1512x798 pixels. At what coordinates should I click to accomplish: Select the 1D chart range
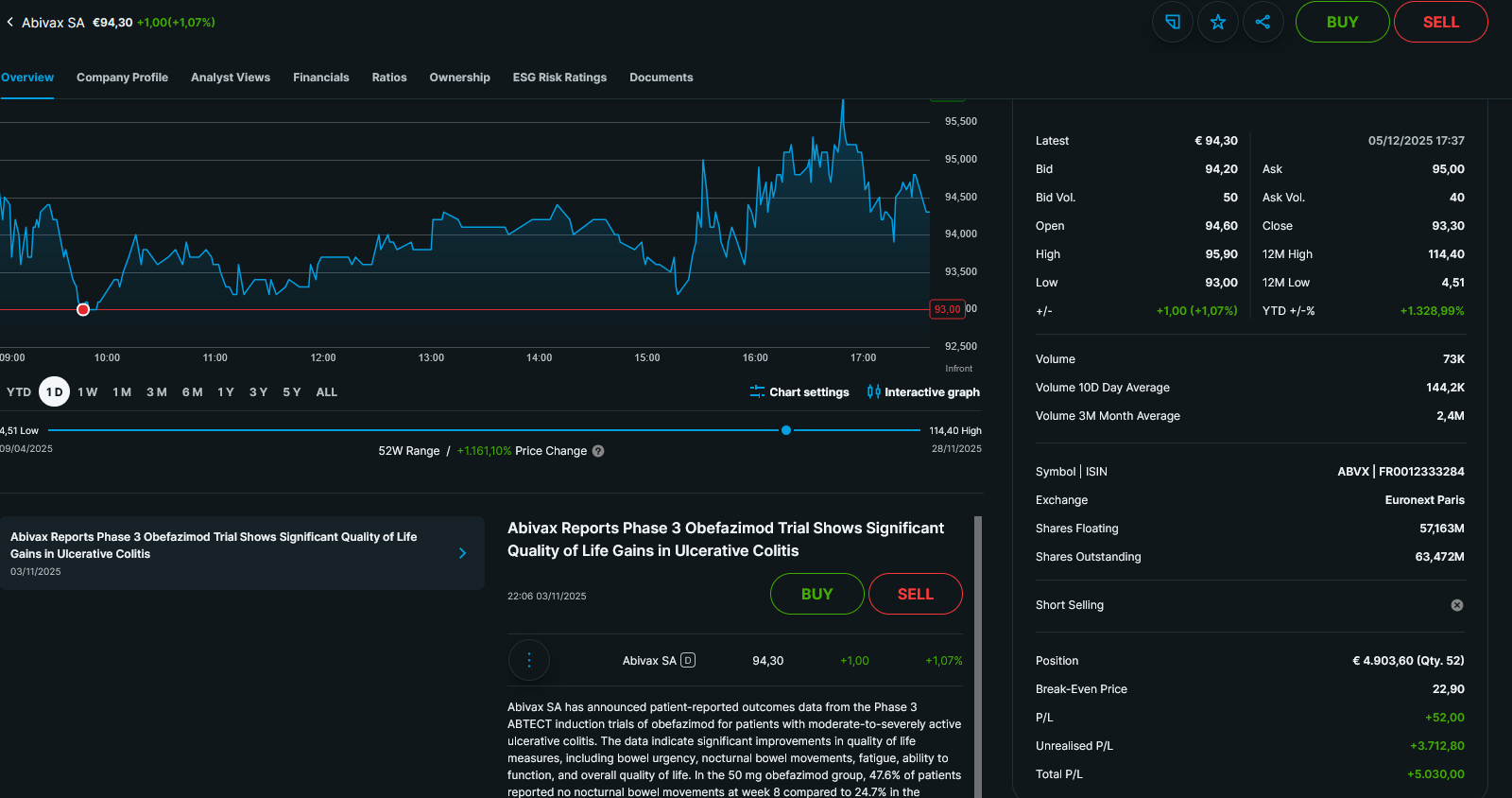pos(55,391)
